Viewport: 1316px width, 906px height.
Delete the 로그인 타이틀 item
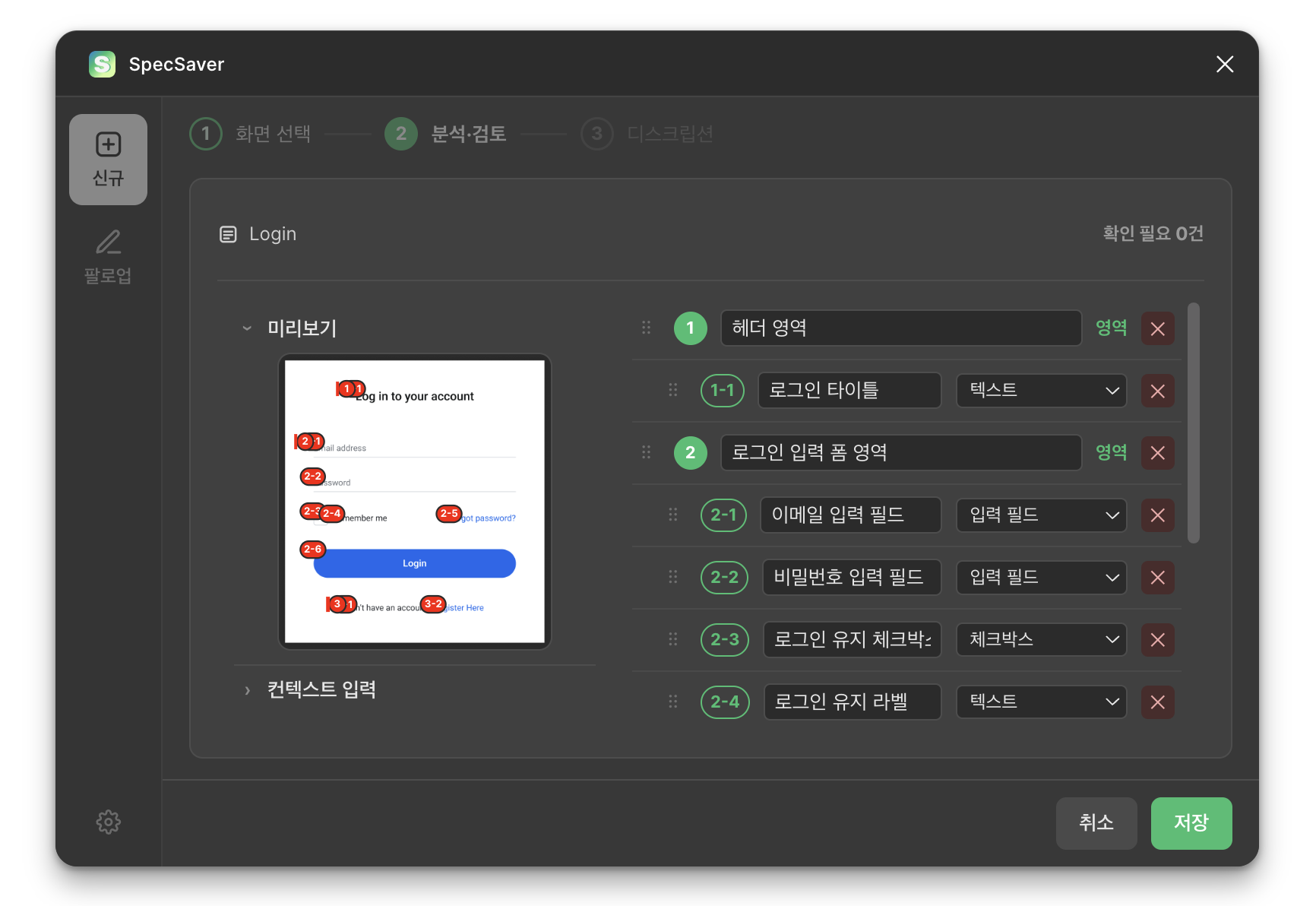(x=1158, y=391)
